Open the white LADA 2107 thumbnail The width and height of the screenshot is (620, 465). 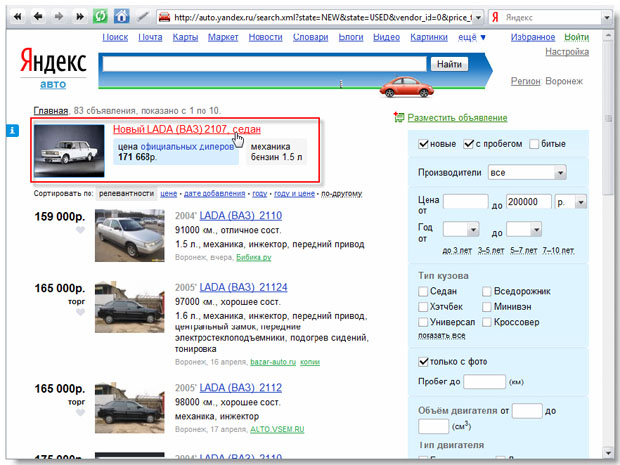(x=69, y=151)
